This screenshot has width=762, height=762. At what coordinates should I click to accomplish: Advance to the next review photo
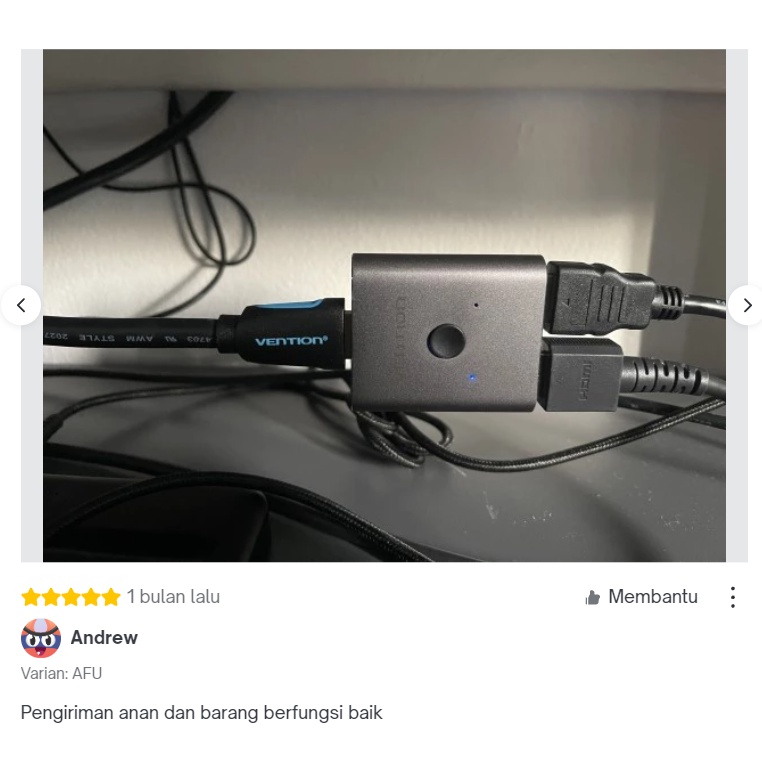pos(747,305)
